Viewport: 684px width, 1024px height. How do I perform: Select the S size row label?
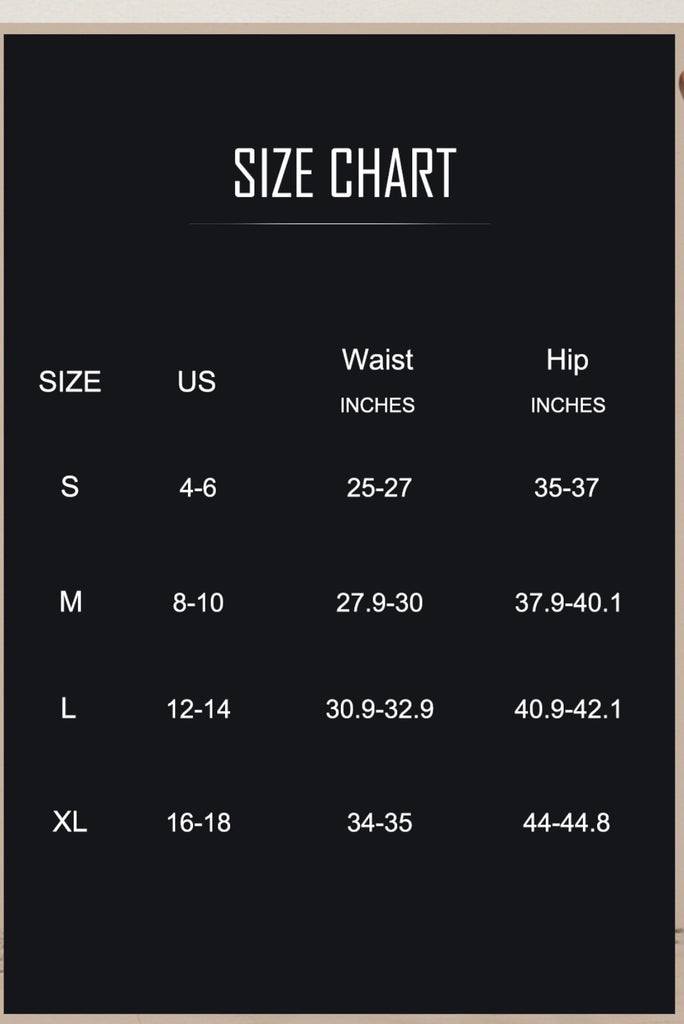(70, 487)
